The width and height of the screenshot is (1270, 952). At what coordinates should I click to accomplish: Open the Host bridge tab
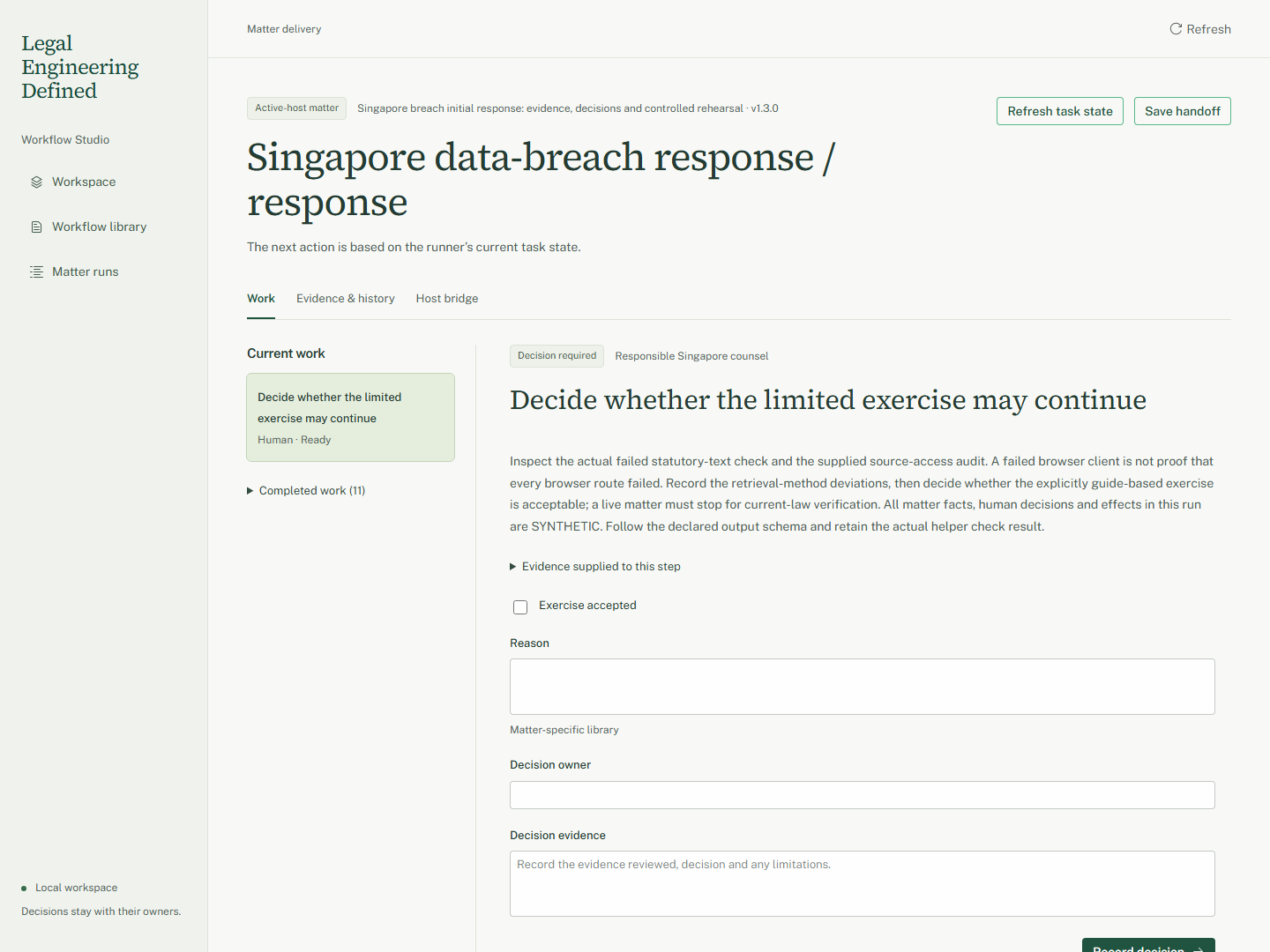(x=447, y=299)
